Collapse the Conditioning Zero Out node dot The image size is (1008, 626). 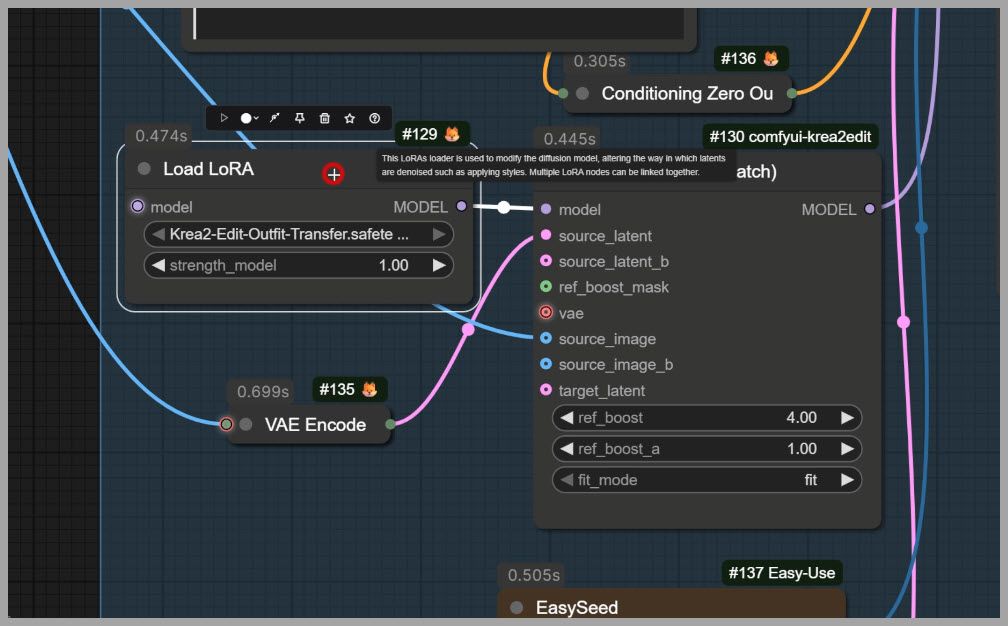[582, 94]
